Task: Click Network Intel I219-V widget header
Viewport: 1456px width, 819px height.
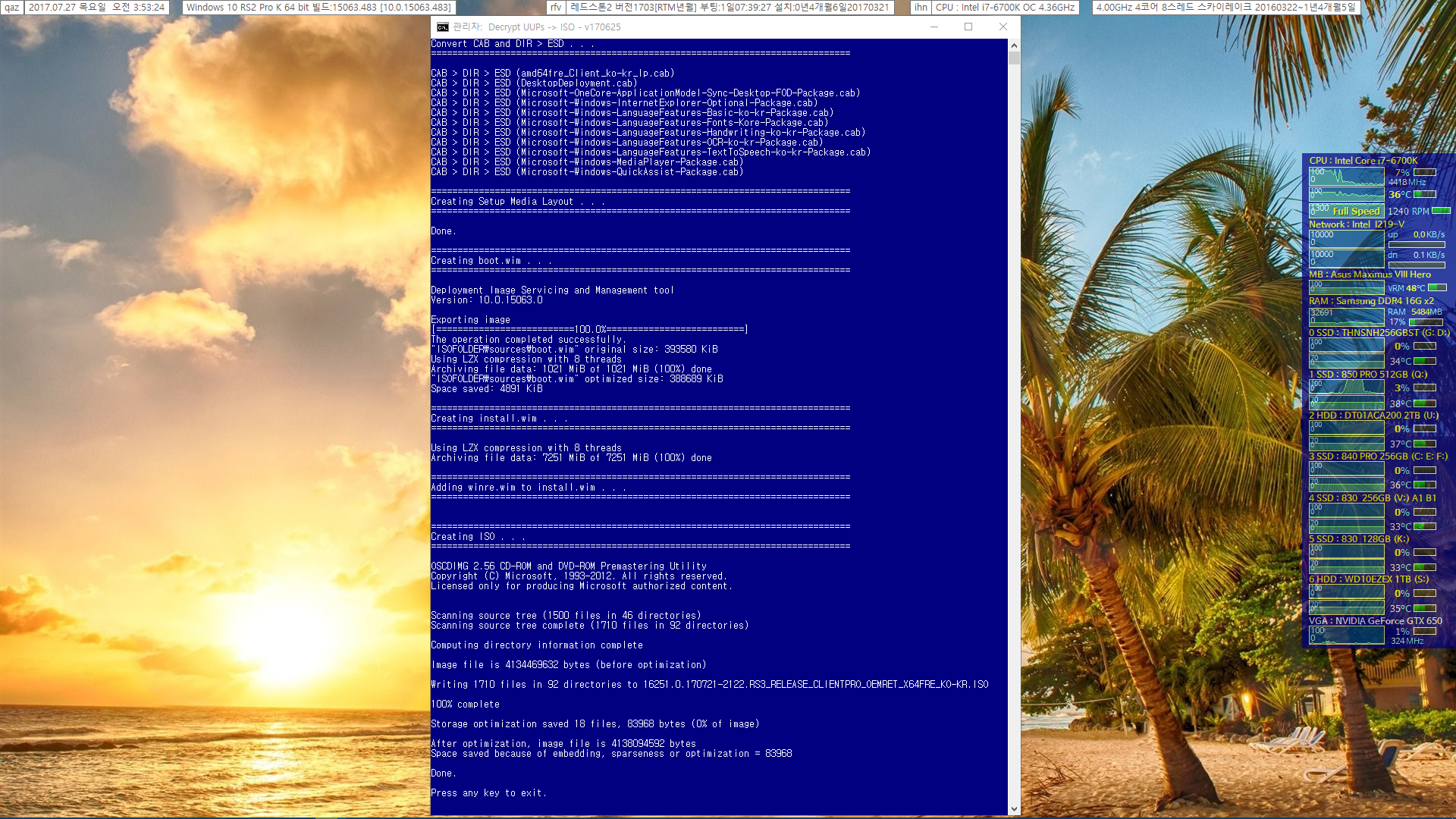Action: click(x=1357, y=224)
